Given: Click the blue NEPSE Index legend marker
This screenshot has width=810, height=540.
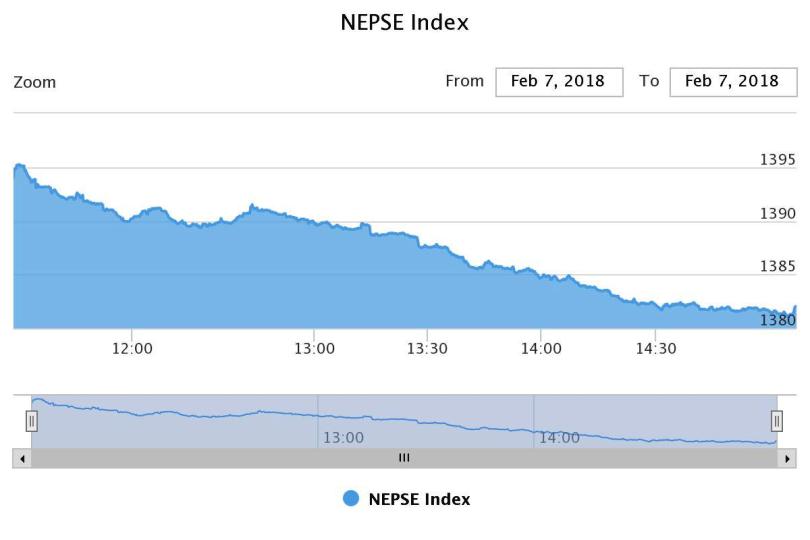Looking at the screenshot, I should tap(351, 499).
